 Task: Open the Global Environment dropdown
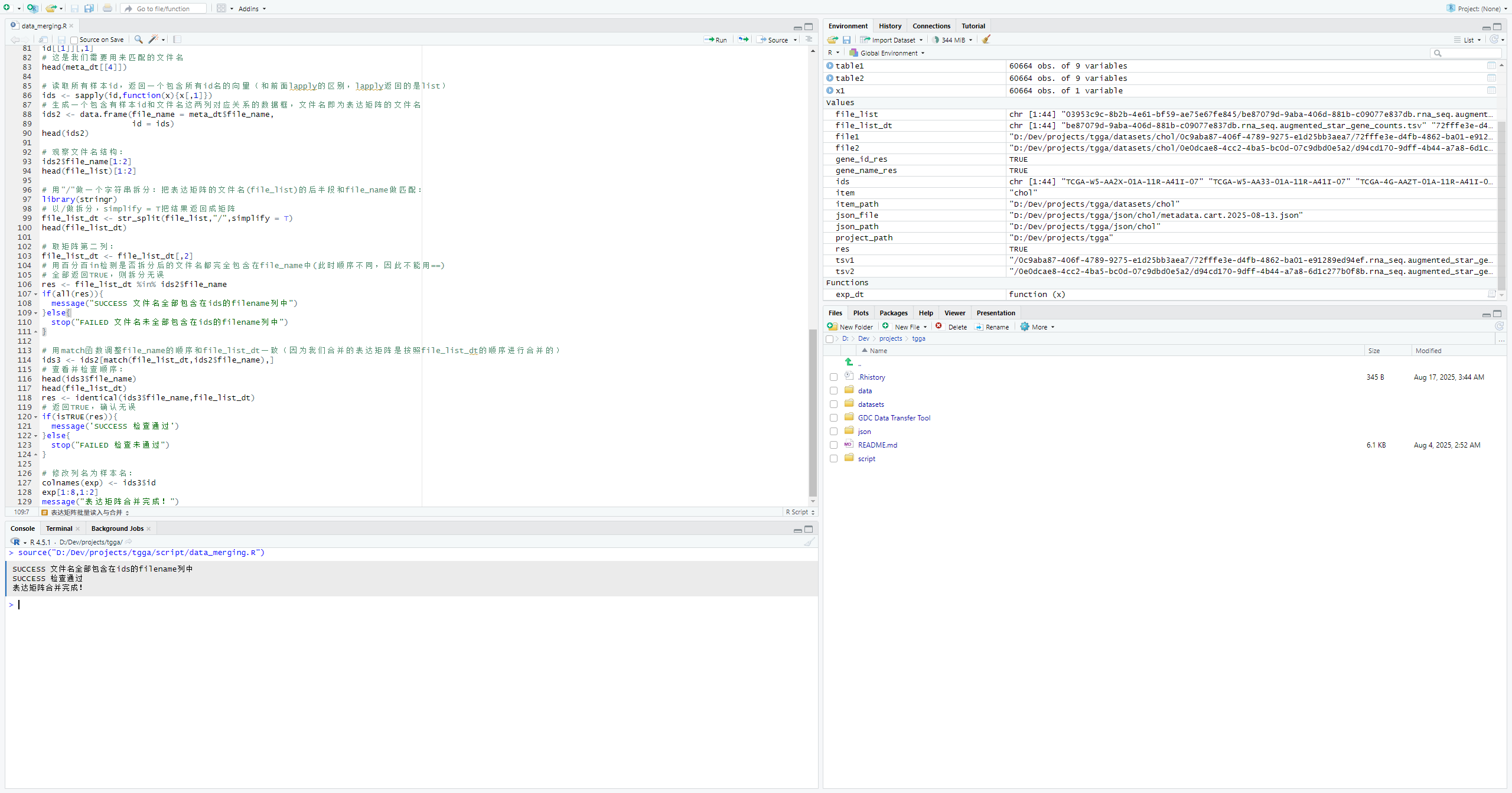coord(887,53)
